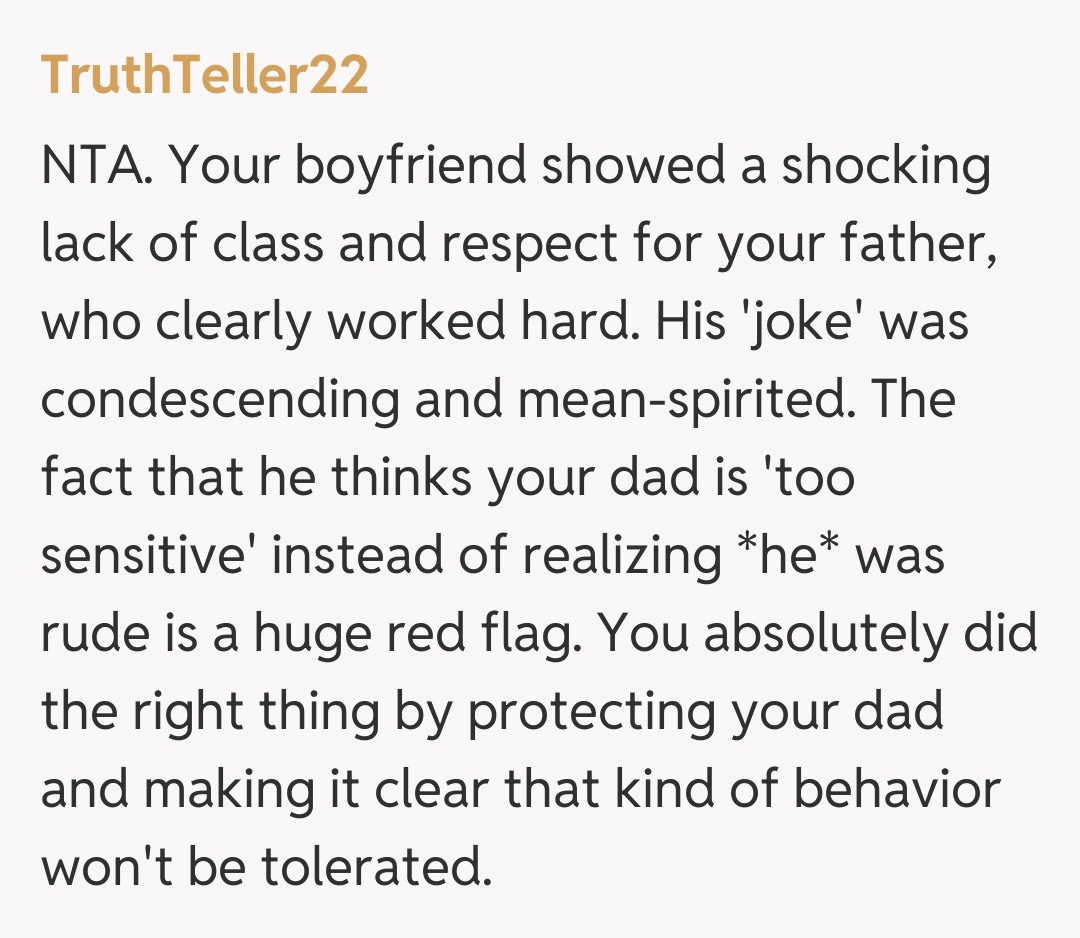This screenshot has width=1080, height=938.
Task: Click the word 'tolerated.' at the end
Action: point(376,868)
